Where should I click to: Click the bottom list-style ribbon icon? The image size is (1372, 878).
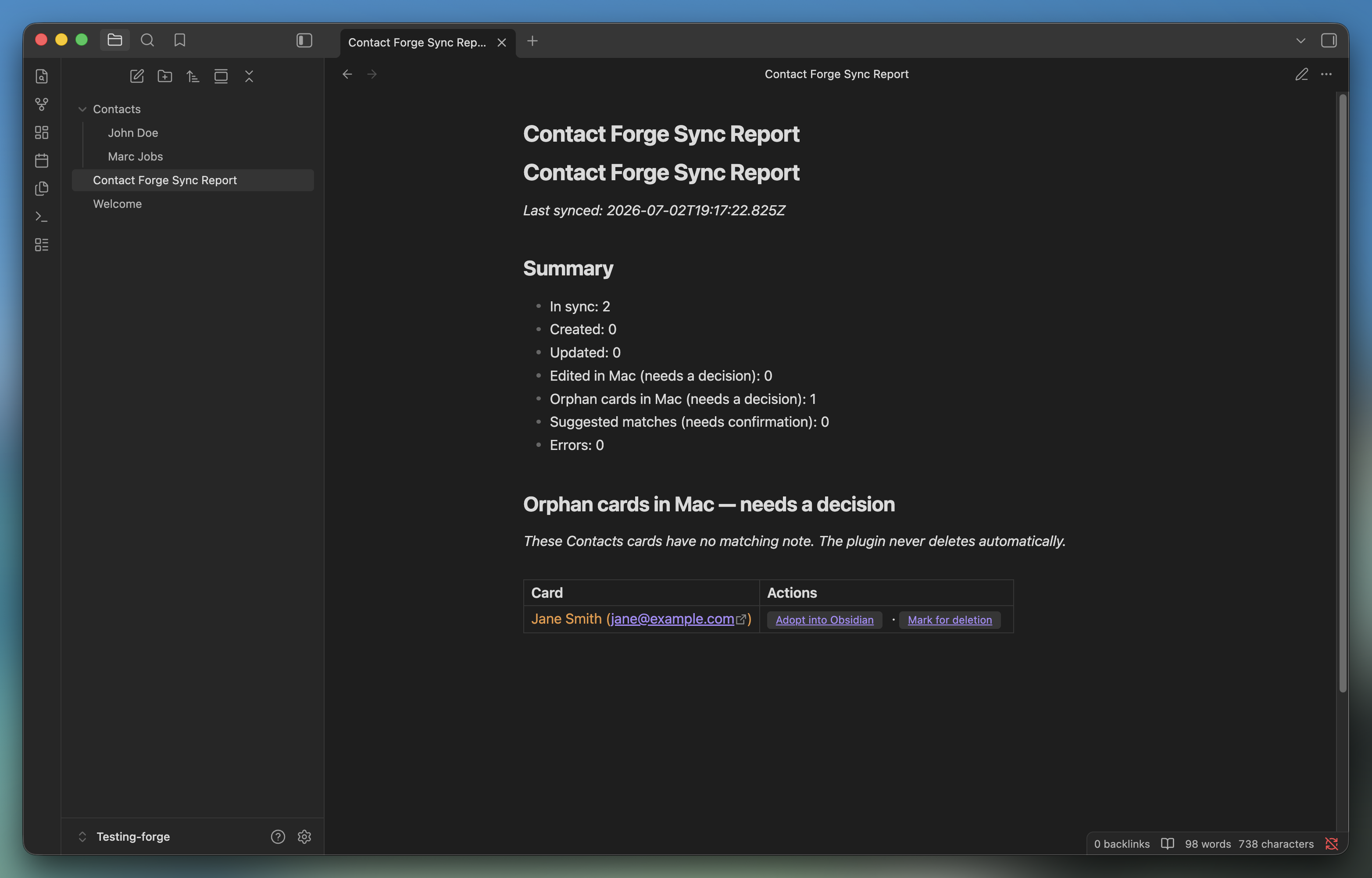pos(42,245)
